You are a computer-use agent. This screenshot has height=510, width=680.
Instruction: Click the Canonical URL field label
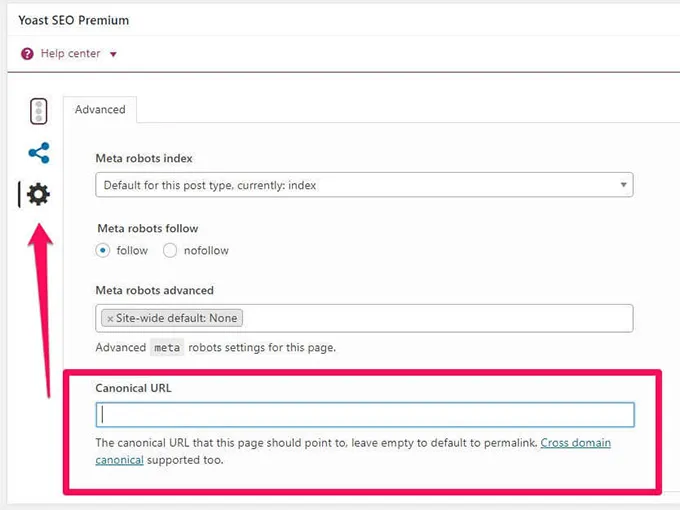[x=134, y=387]
